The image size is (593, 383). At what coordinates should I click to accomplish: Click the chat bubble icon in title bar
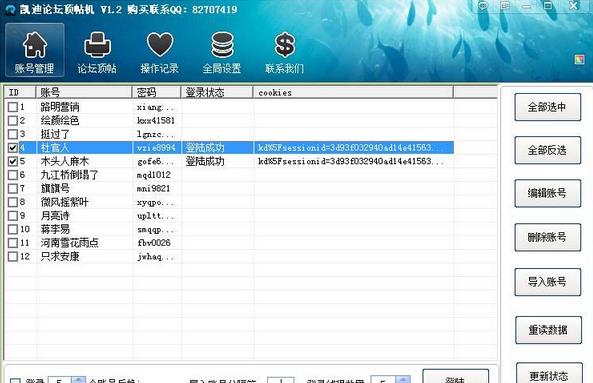(483, 5)
